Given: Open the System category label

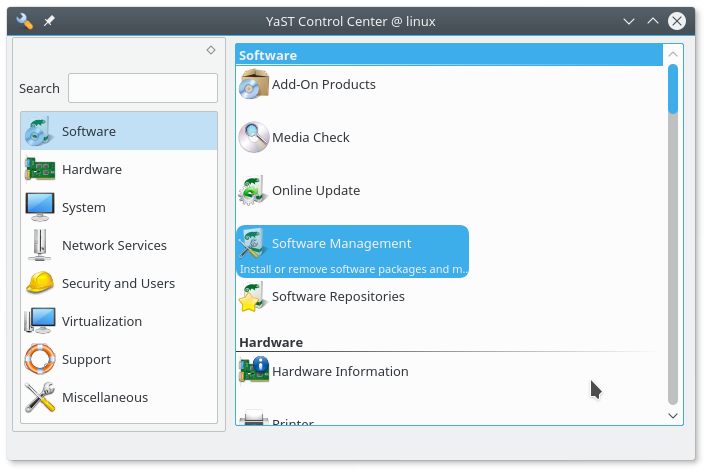Looking at the screenshot, I should 84,208.
